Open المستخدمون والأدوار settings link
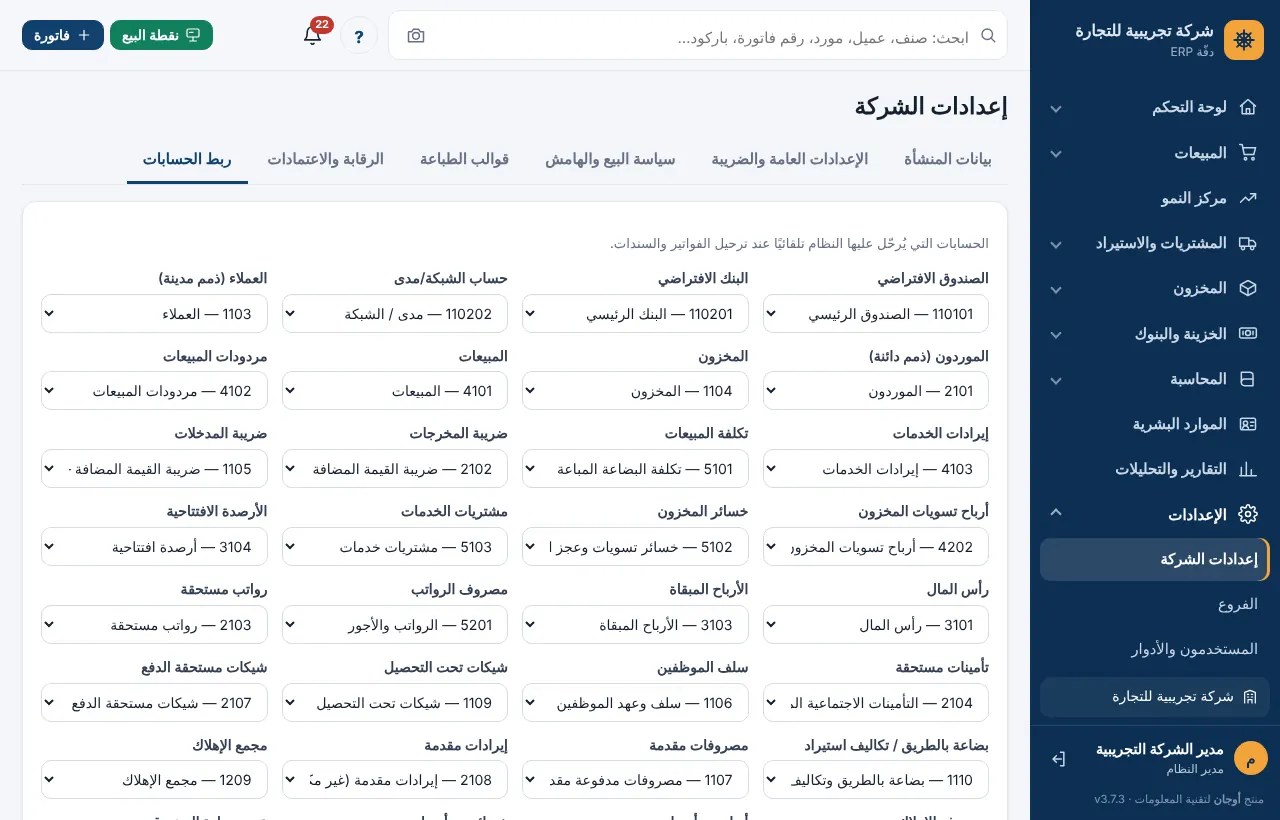This screenshot has height=820, width=1280. pos(1155,649)
